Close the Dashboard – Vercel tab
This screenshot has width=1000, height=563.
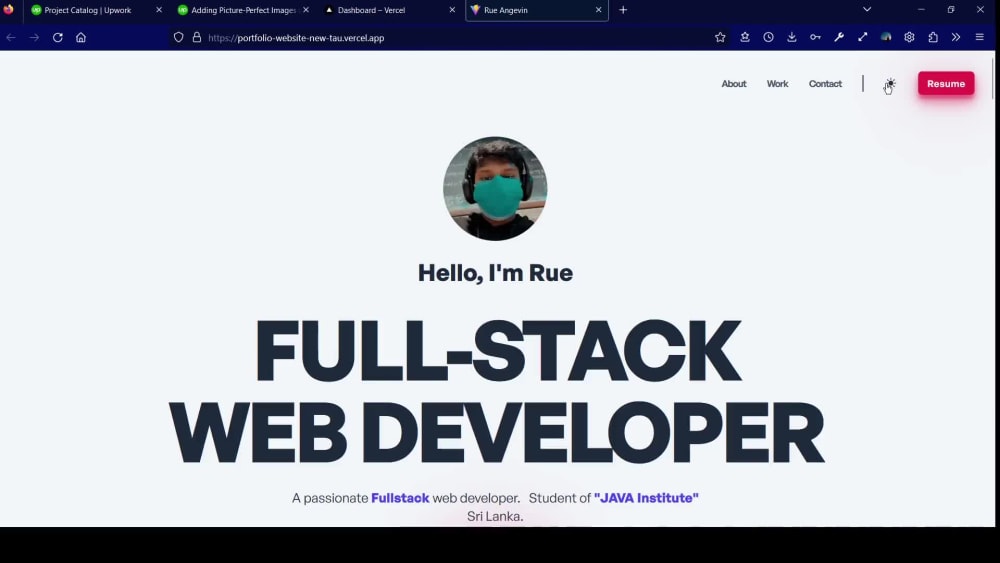[452, 10]
